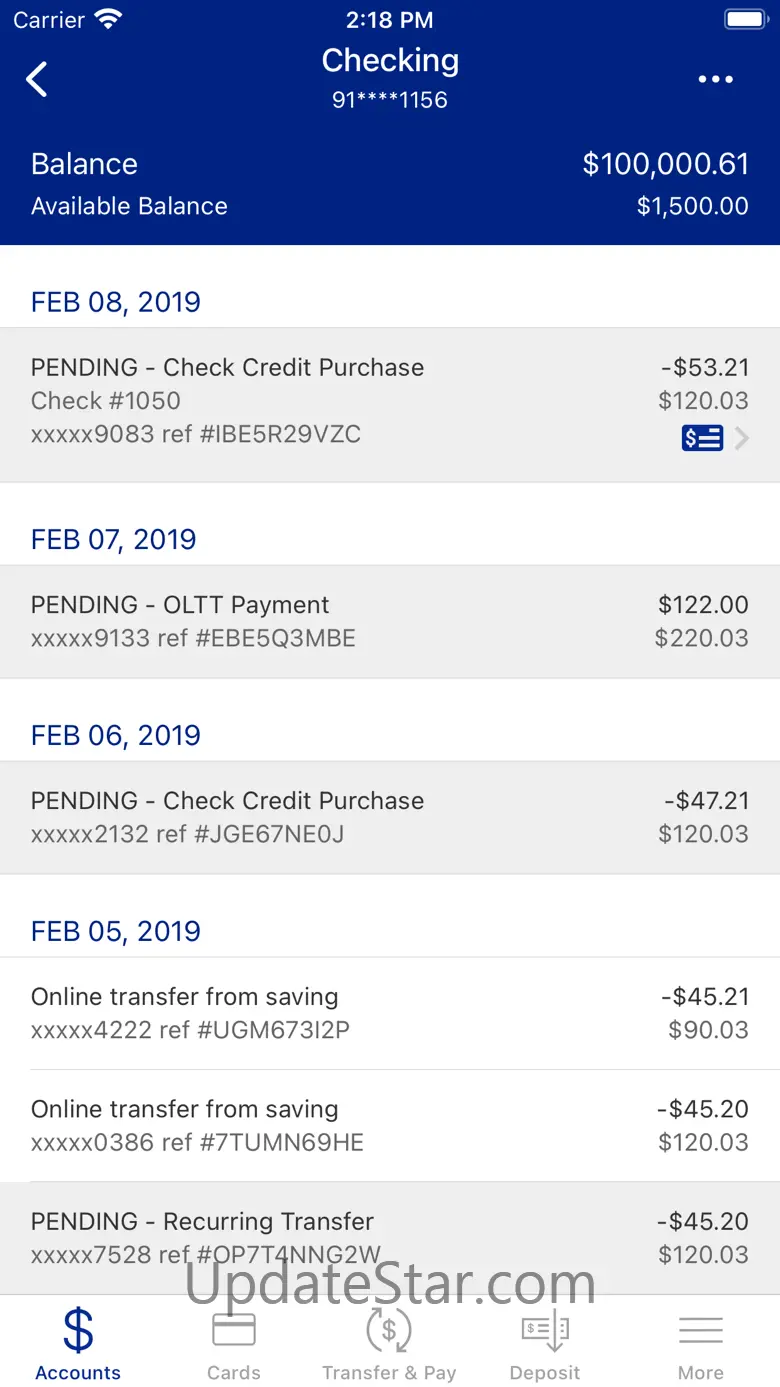Image resolution: width=780 pixels, height=1387 pixels.
Task: Select the -$47.21 Check Credit Purchase
Action: point(390,817)
